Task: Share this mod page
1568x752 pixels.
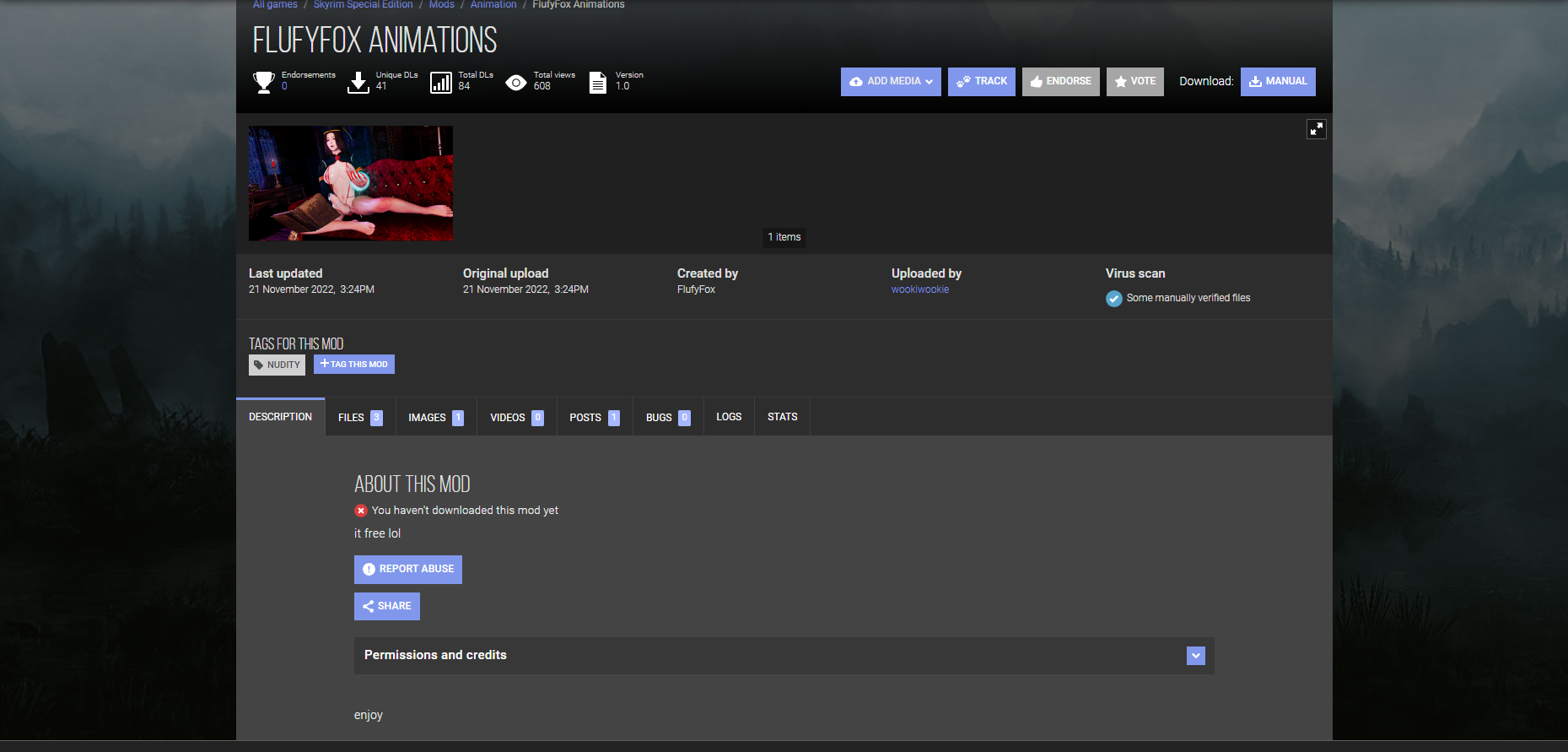Action: (387, 606)
